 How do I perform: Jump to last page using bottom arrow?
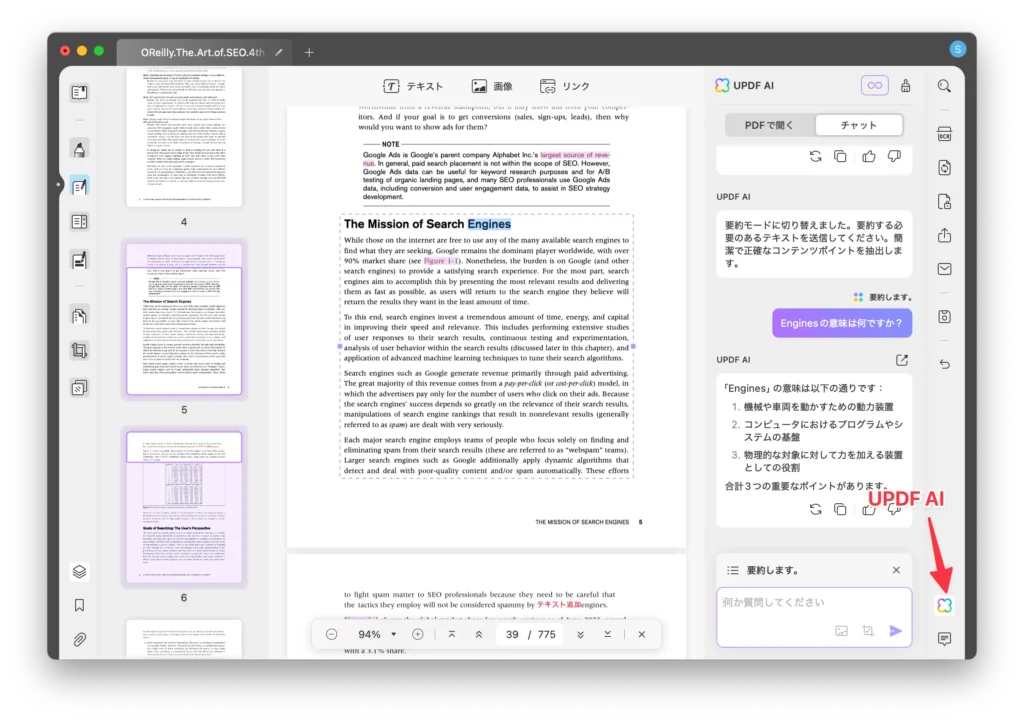click(x=607, y=634)
